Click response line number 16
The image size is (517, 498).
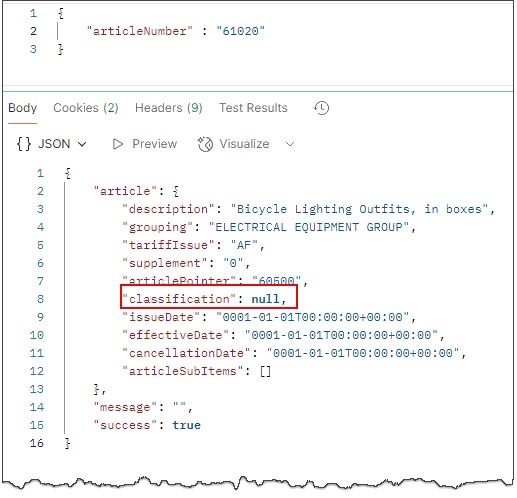[37, 443]
